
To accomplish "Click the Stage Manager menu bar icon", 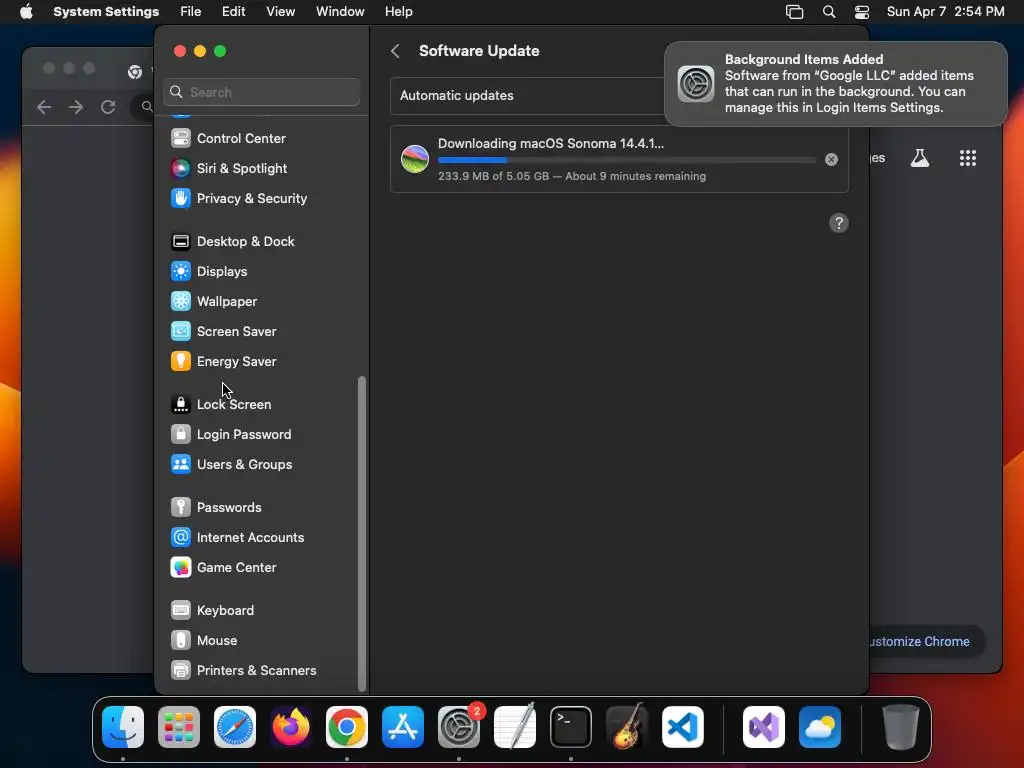I will (794, 12).
